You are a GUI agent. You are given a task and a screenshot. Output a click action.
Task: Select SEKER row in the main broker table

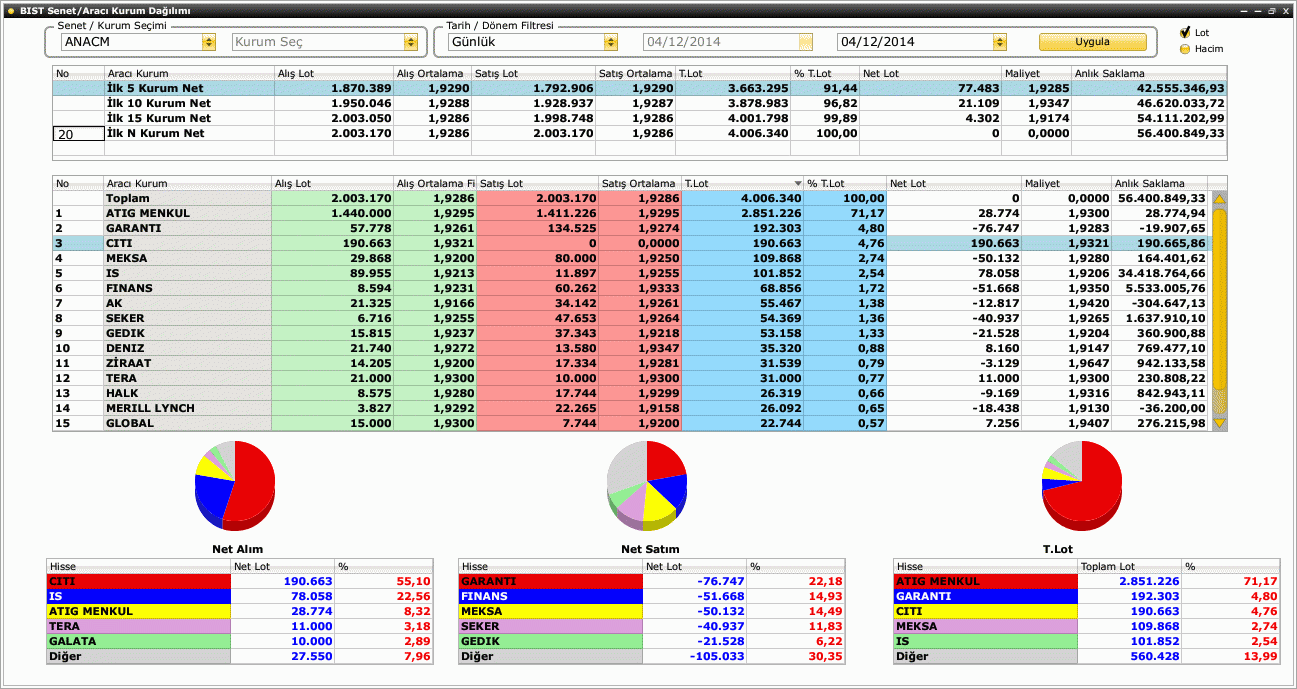click(630, 318)
